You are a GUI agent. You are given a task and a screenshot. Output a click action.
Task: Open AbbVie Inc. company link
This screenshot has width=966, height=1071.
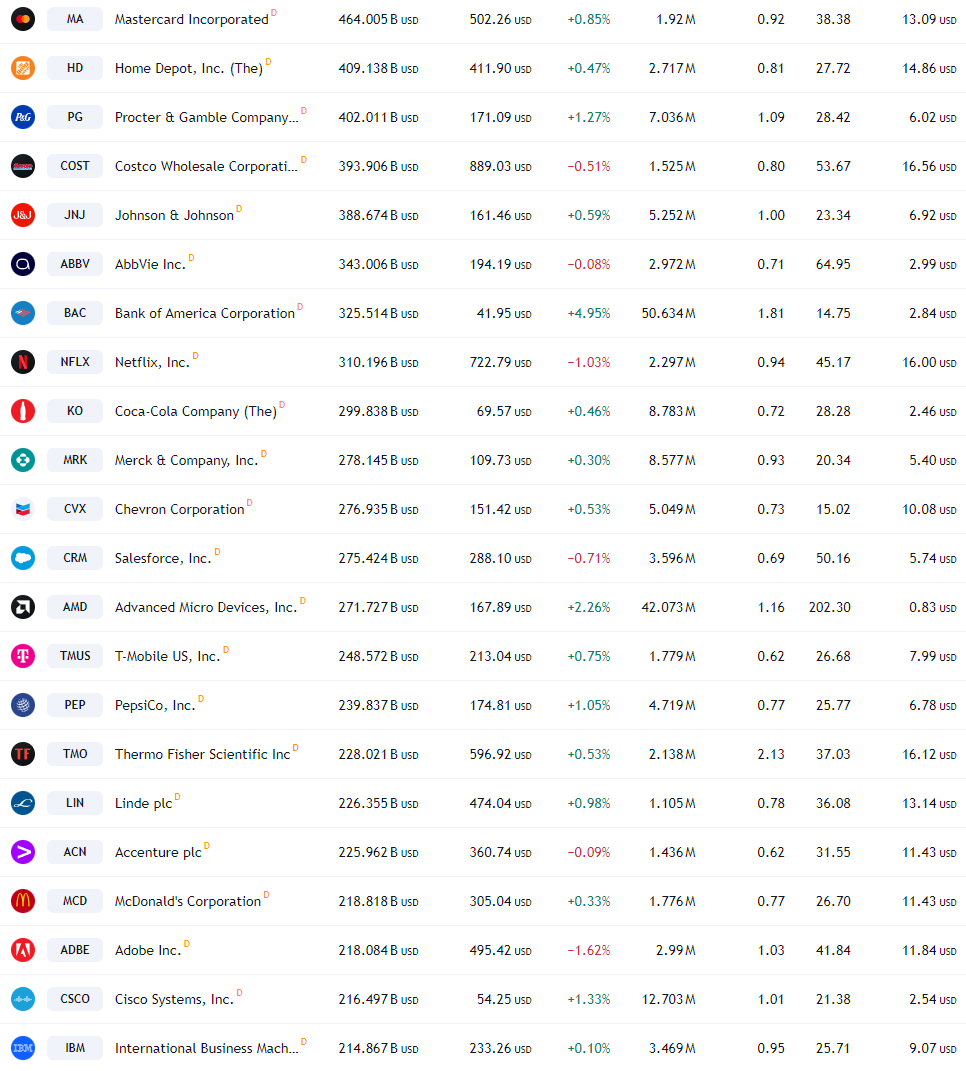150,264
